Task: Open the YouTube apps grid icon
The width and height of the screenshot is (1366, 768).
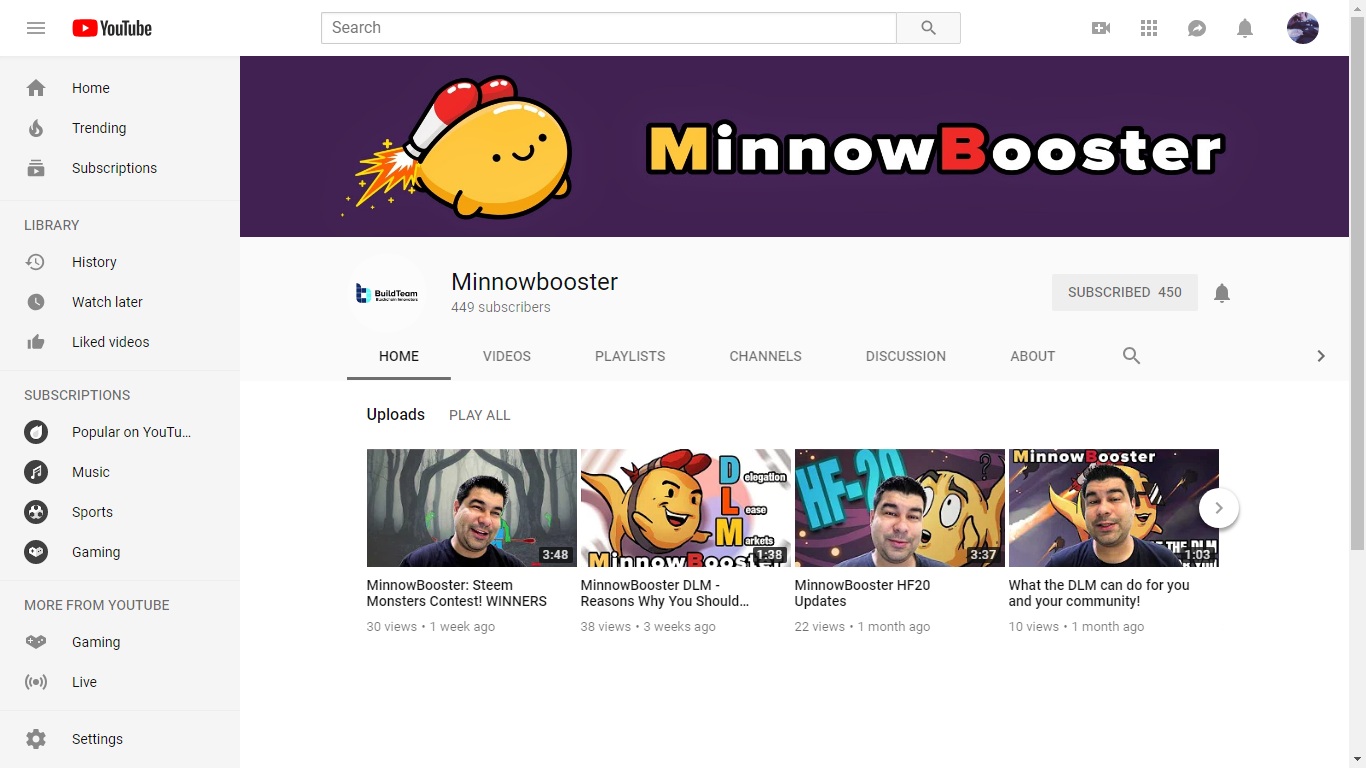Action: [1149, 28]
